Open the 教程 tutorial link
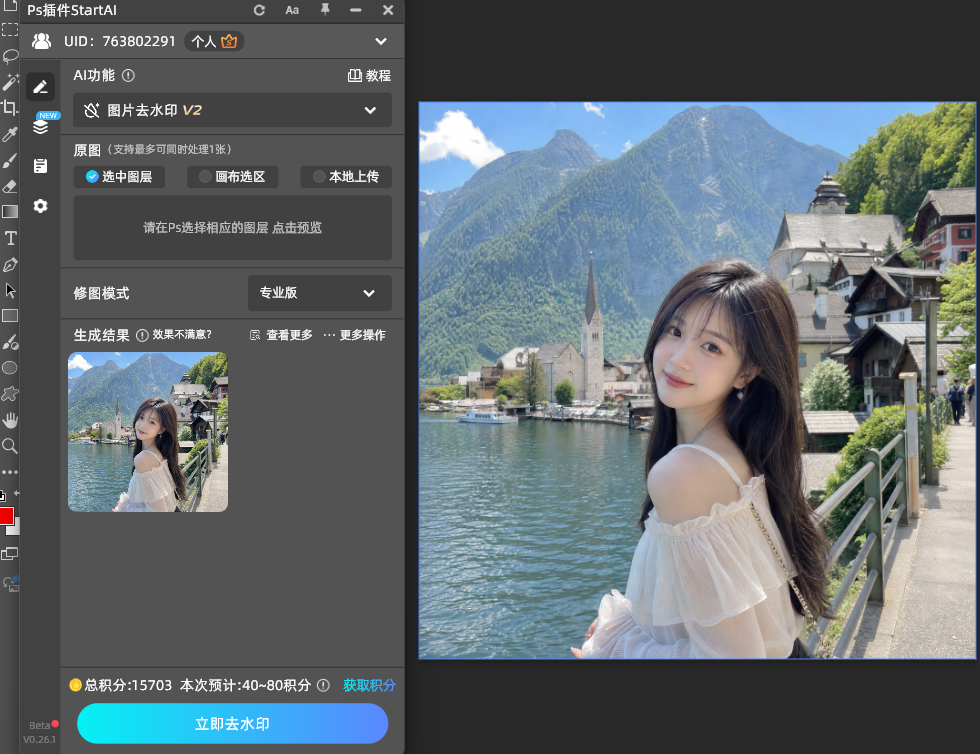Viewport: 980px width, 754px height. click(369, 76)
